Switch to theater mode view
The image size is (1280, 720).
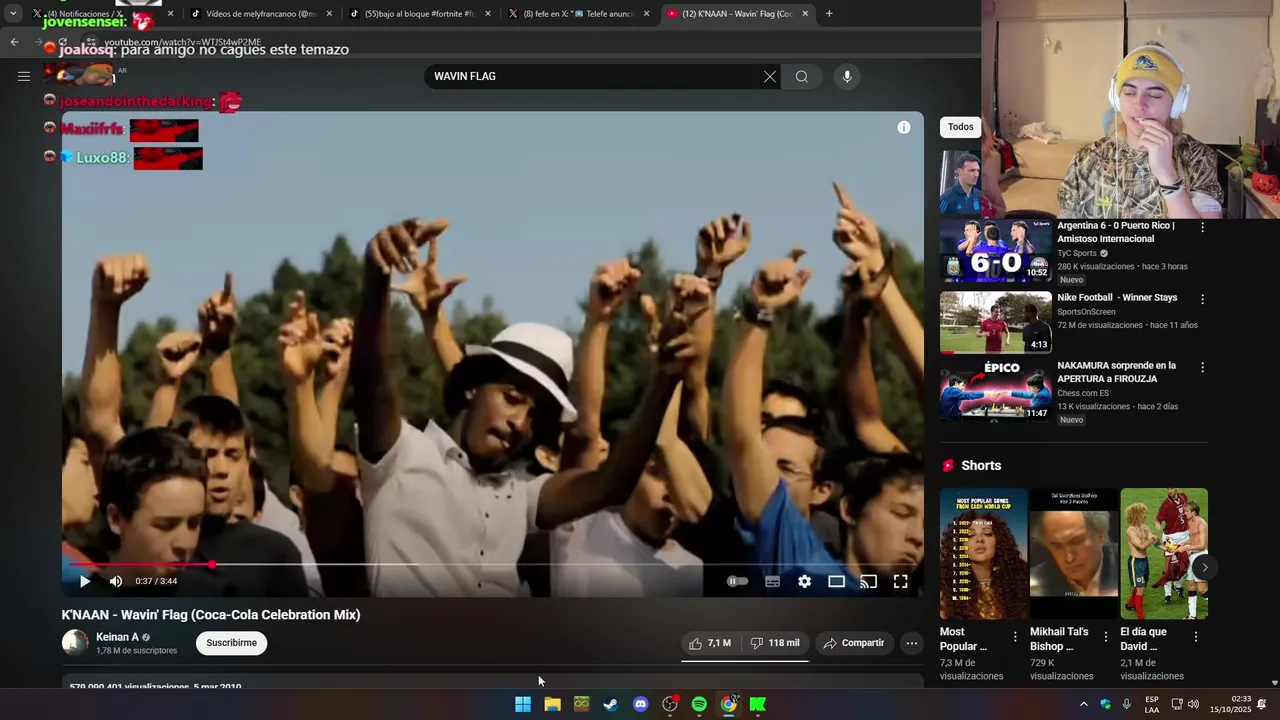(x=836, y=581)
